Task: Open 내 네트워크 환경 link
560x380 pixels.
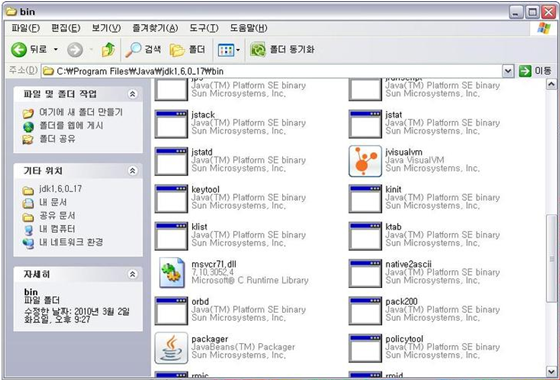Action: (71, 242)
